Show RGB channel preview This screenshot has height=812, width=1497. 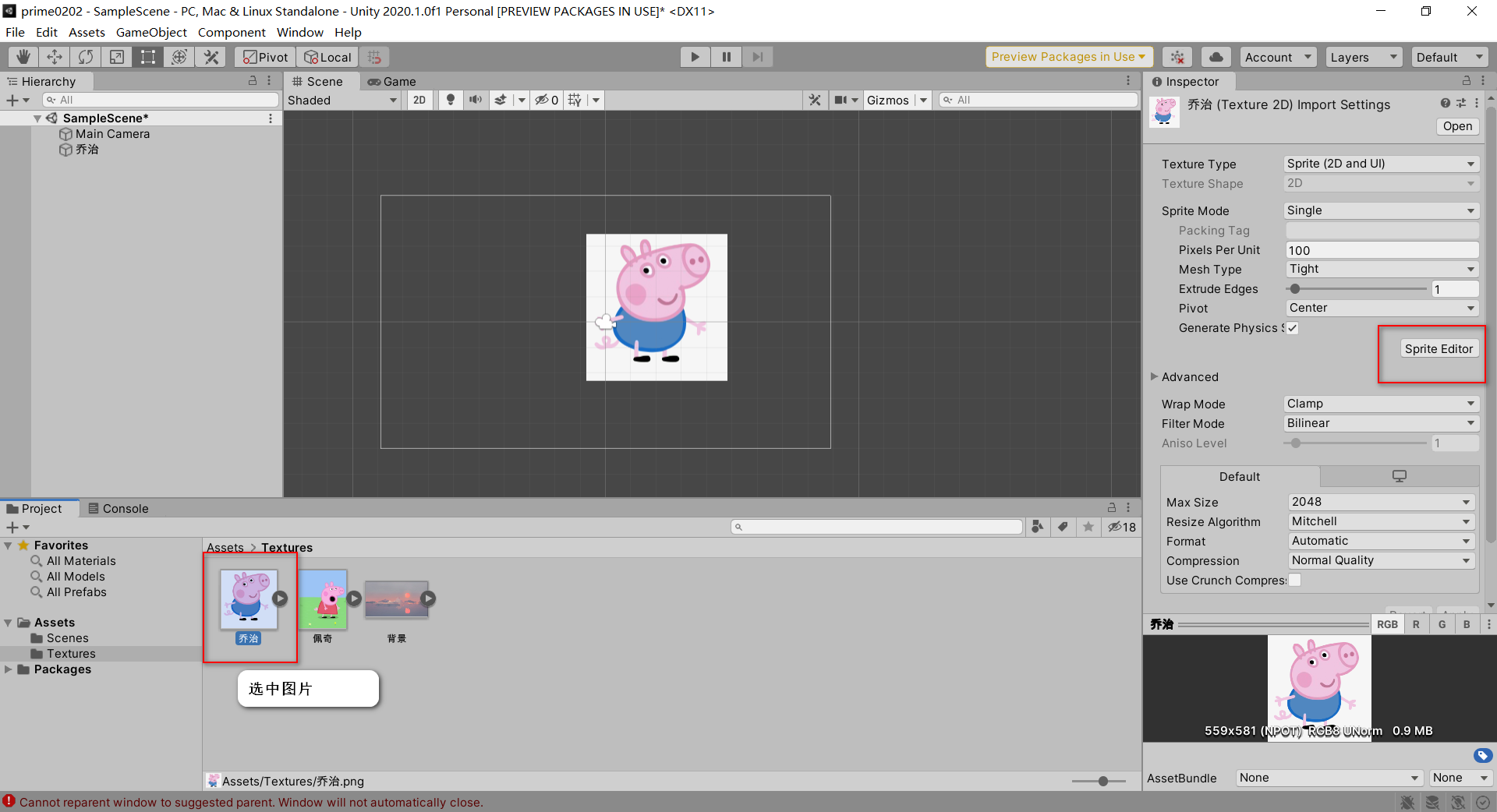click(1387, 624)
